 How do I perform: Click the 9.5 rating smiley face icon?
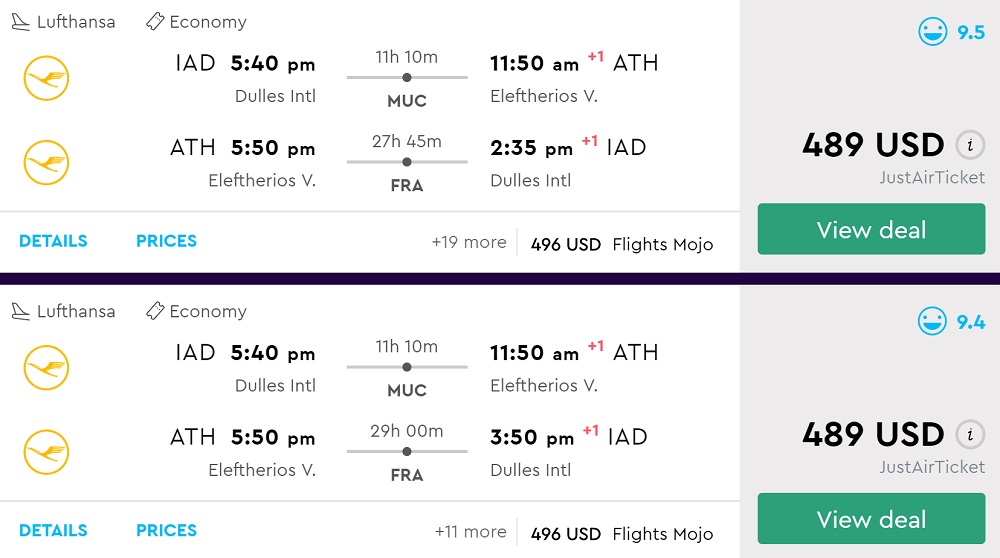(932, 32)
